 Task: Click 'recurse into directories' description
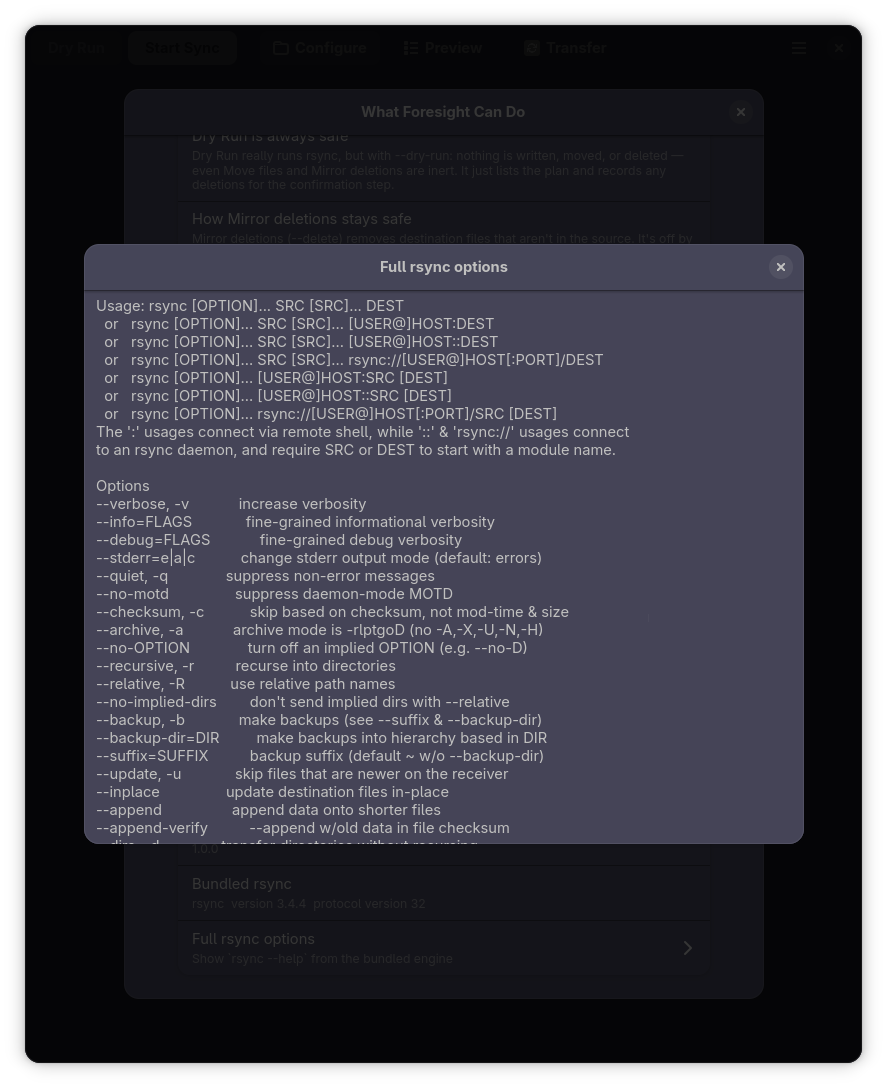pyautogui.click(x=315, y=667)
